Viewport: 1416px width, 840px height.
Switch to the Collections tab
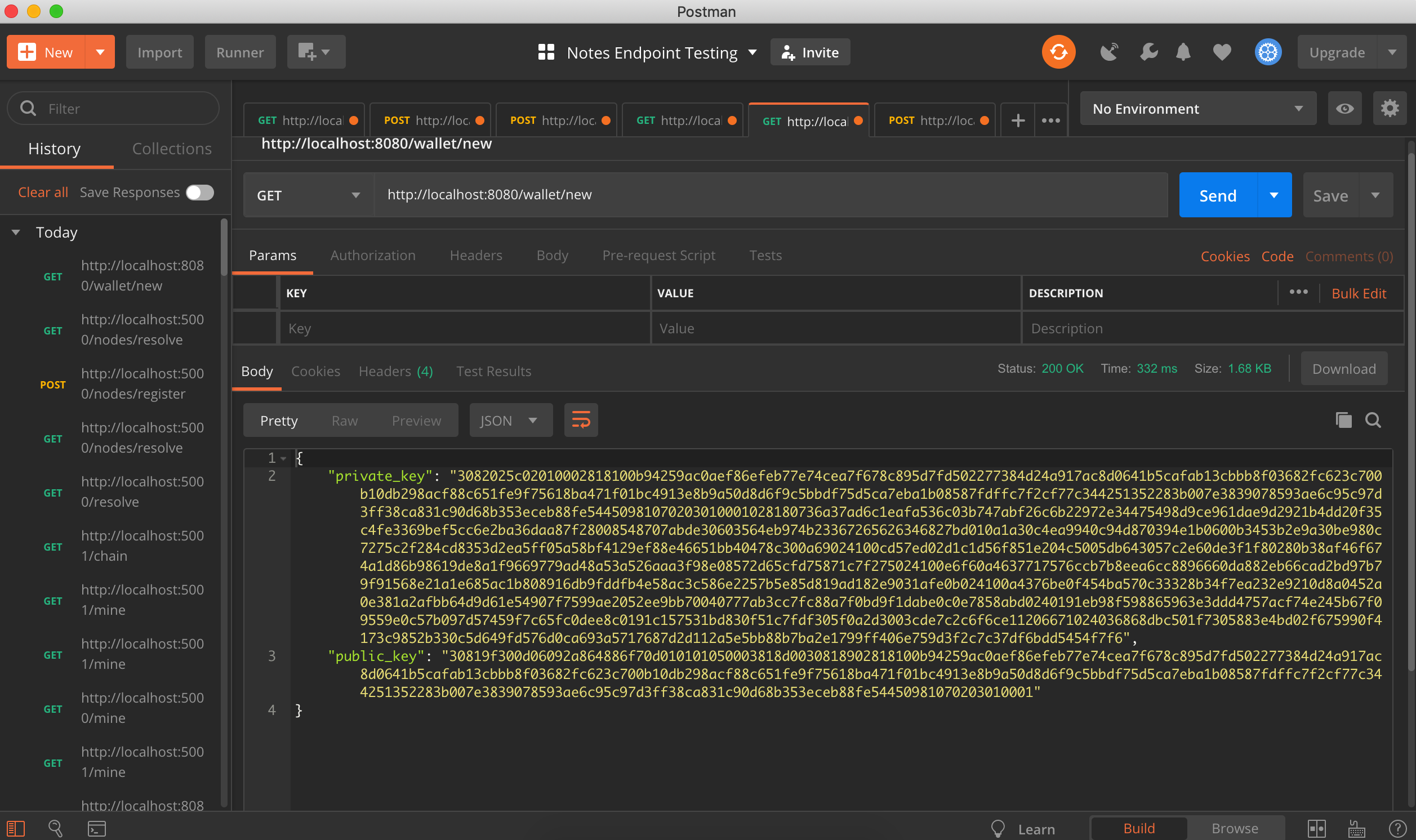[x=172, y=148]
